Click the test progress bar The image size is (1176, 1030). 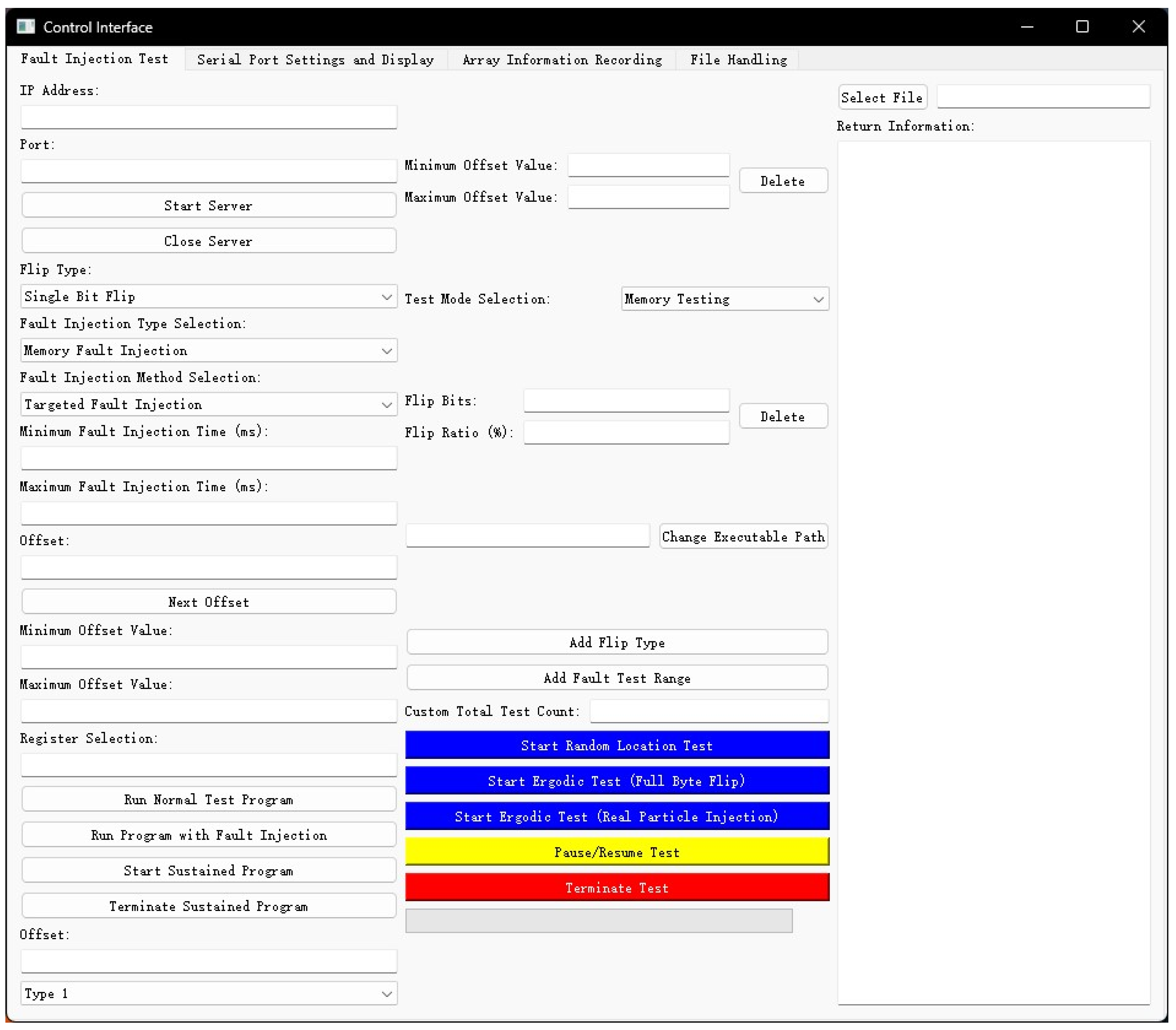[x=599, y=921]
